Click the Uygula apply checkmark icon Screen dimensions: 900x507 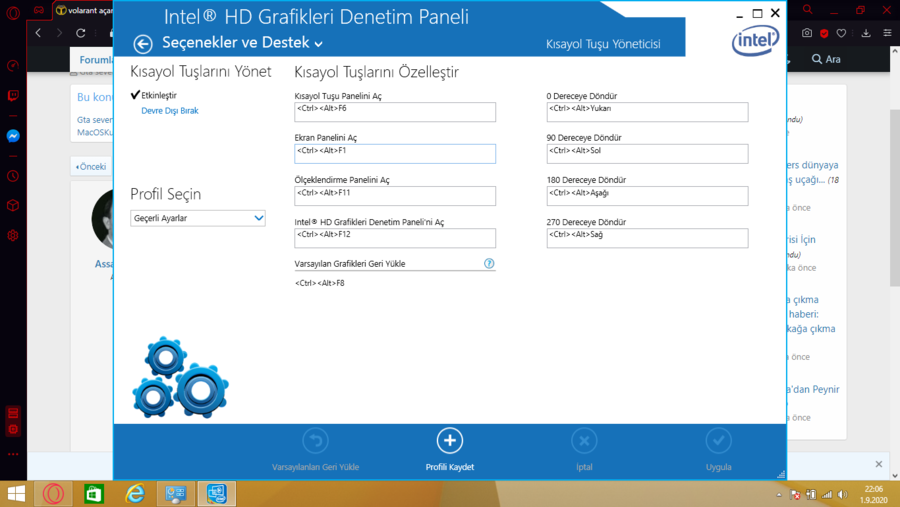click(719, 441)
